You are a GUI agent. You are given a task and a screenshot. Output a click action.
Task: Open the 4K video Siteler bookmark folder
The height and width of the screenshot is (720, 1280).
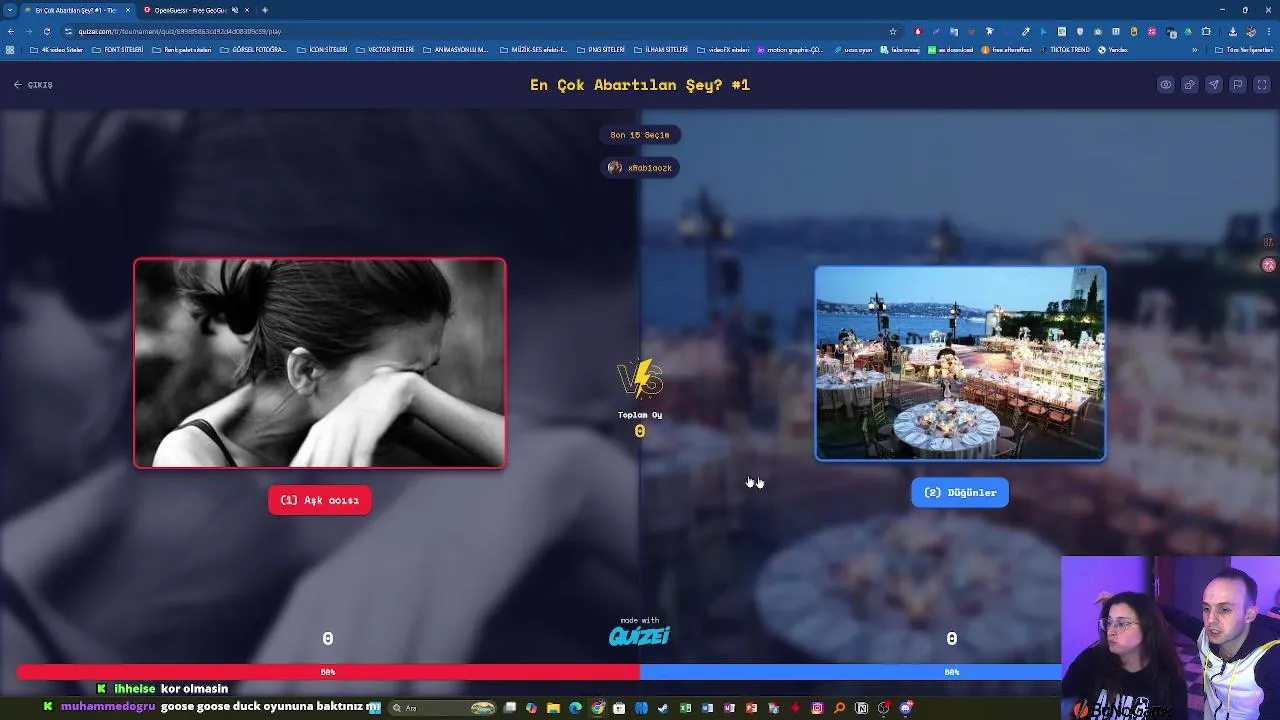[x=57, y=50]
